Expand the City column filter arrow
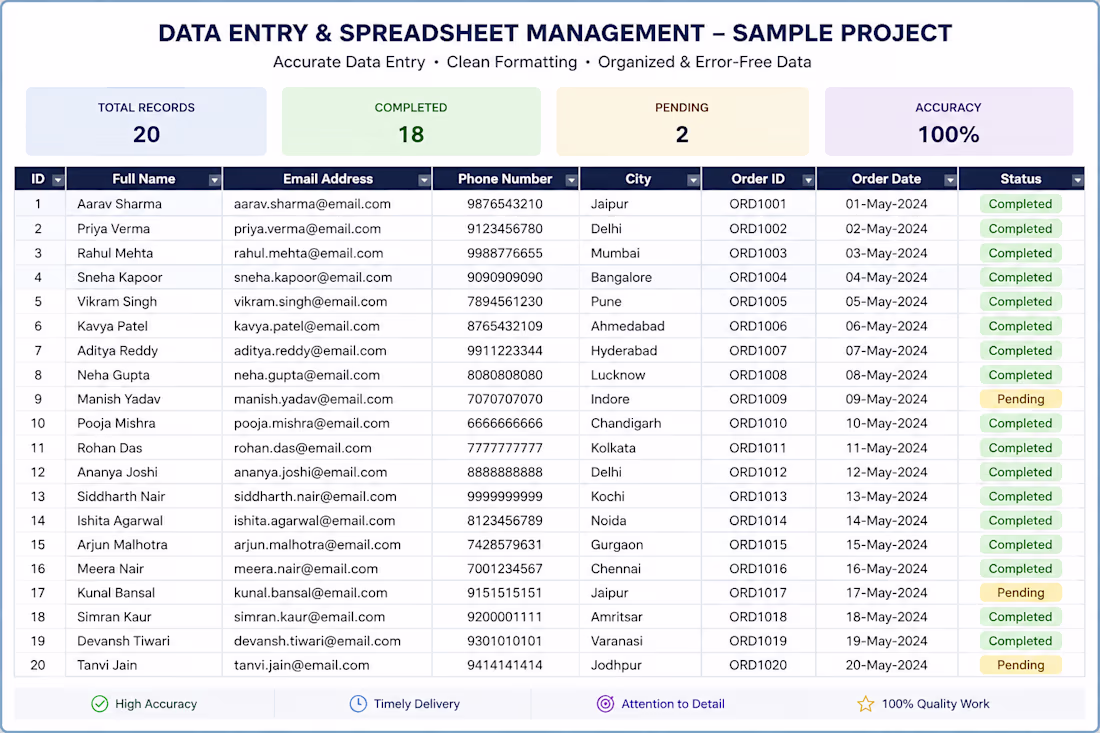1100x733 pixels. (x=693, y=180)
